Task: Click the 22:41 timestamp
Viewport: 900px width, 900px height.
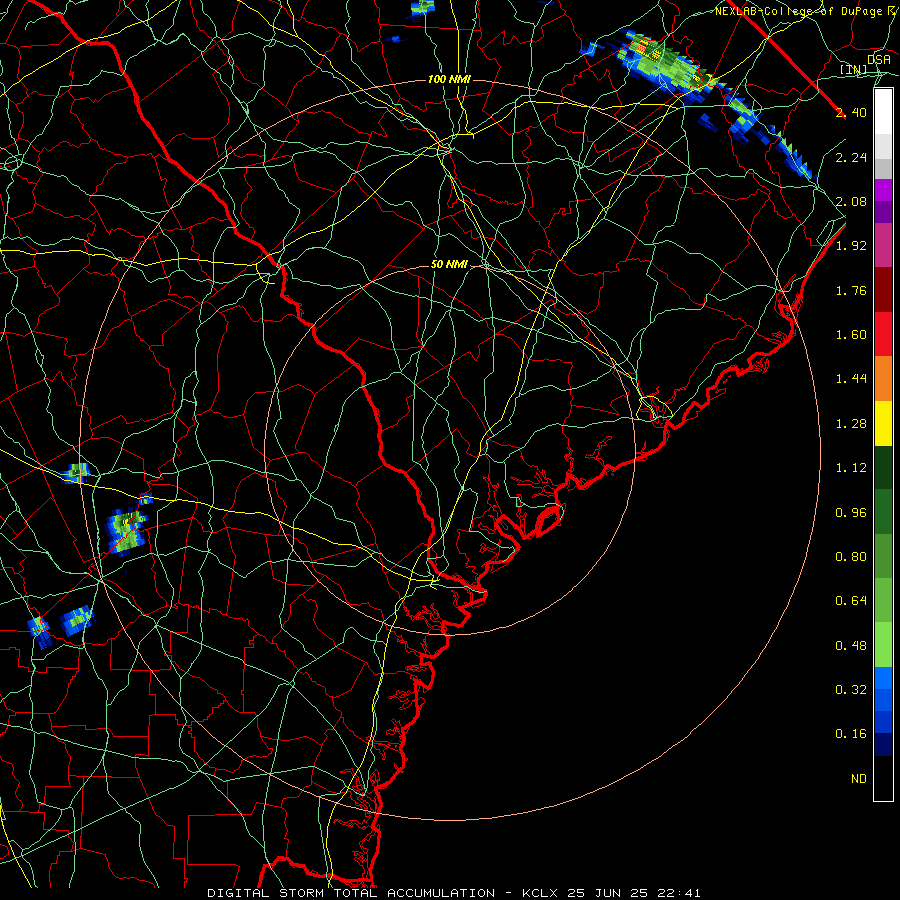Action: [678, 893]
